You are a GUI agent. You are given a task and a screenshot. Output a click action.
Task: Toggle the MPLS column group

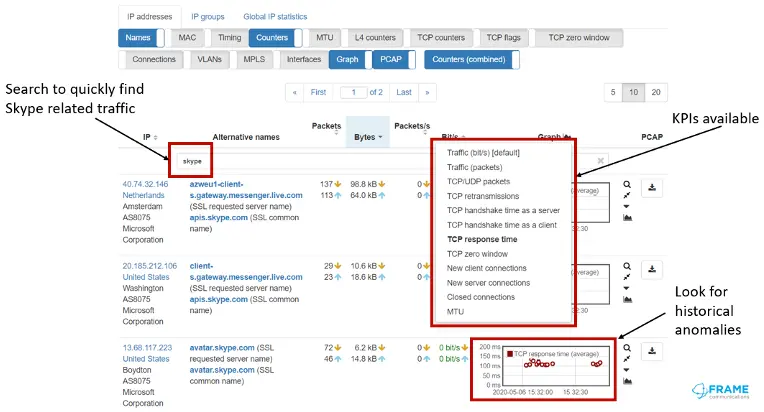[254, 59]
